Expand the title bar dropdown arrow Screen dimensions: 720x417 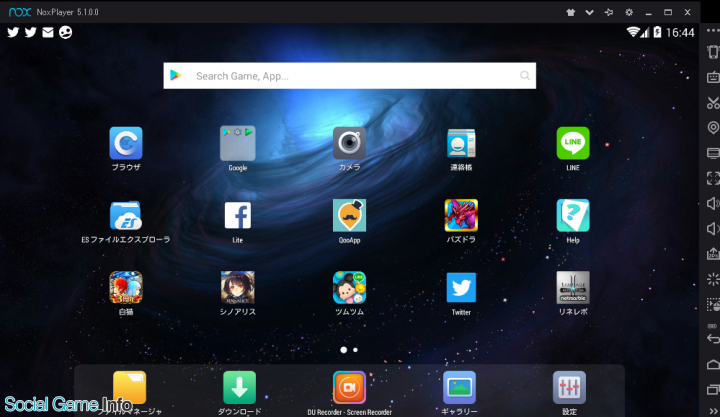(590, 12)
